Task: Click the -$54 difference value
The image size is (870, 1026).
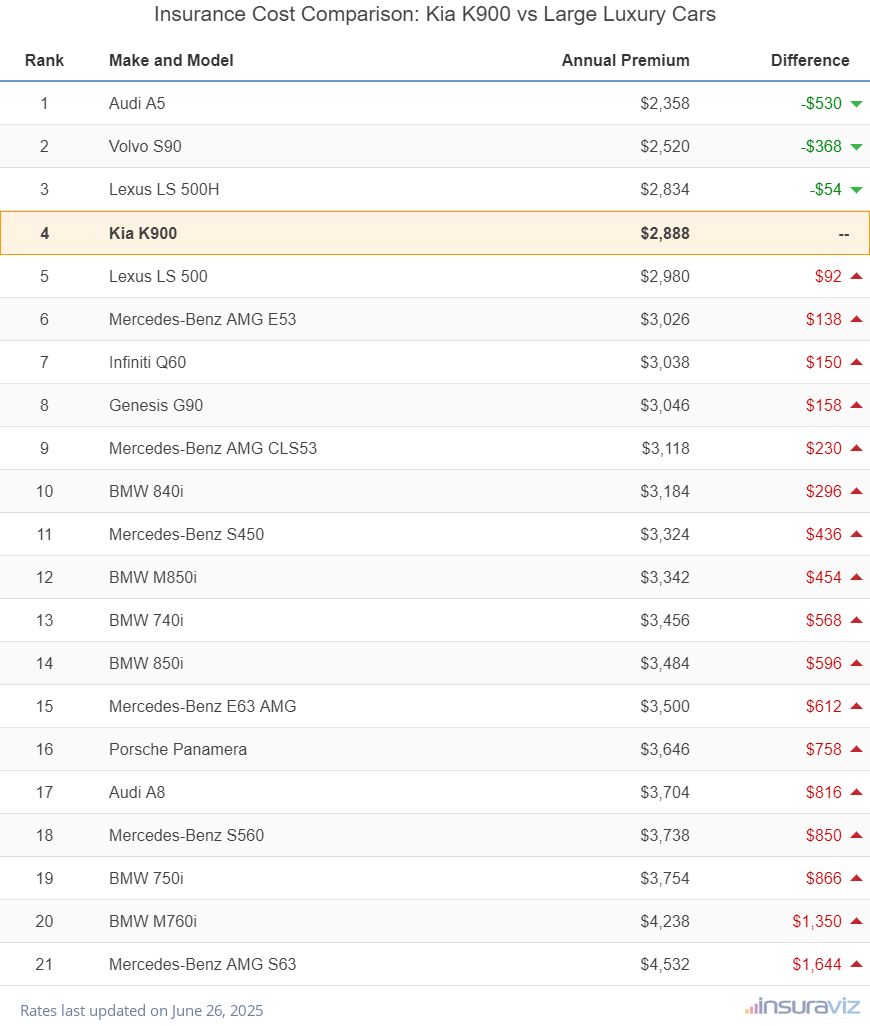Action: pos(826,190)
